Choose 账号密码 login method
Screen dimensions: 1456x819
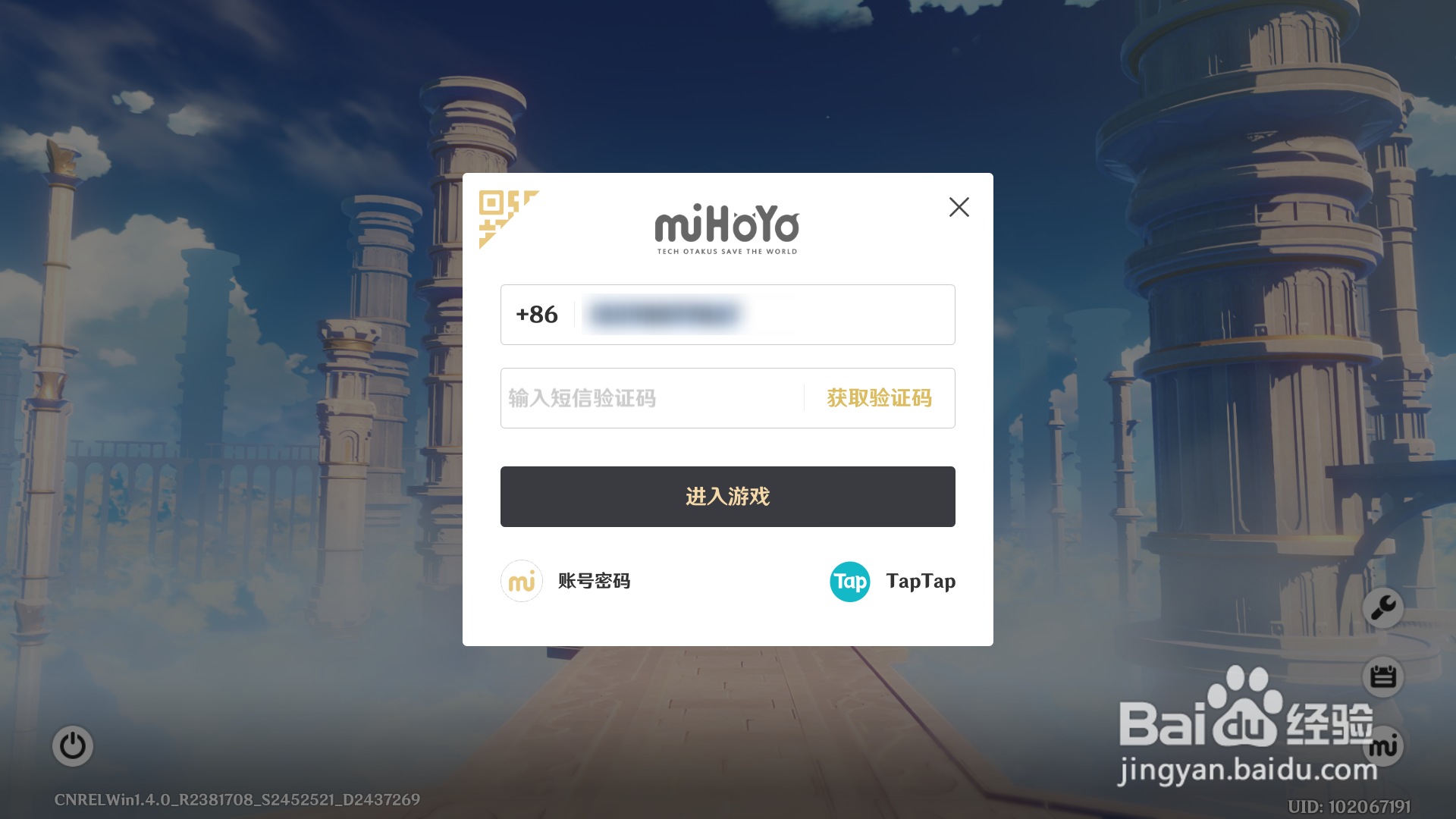(x=594, y=581)
